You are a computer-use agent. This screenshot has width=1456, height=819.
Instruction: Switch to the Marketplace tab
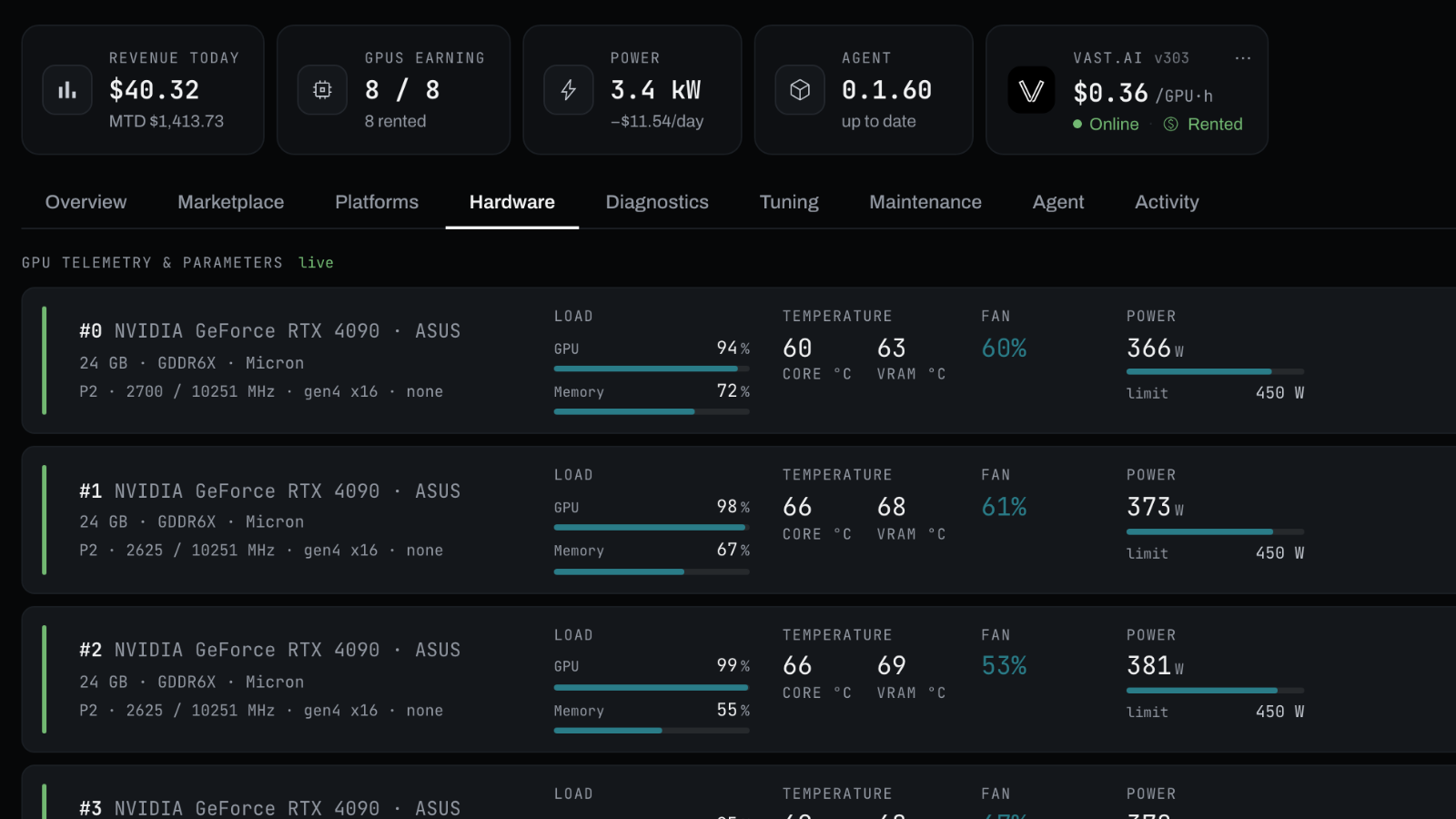click(231, 202)
